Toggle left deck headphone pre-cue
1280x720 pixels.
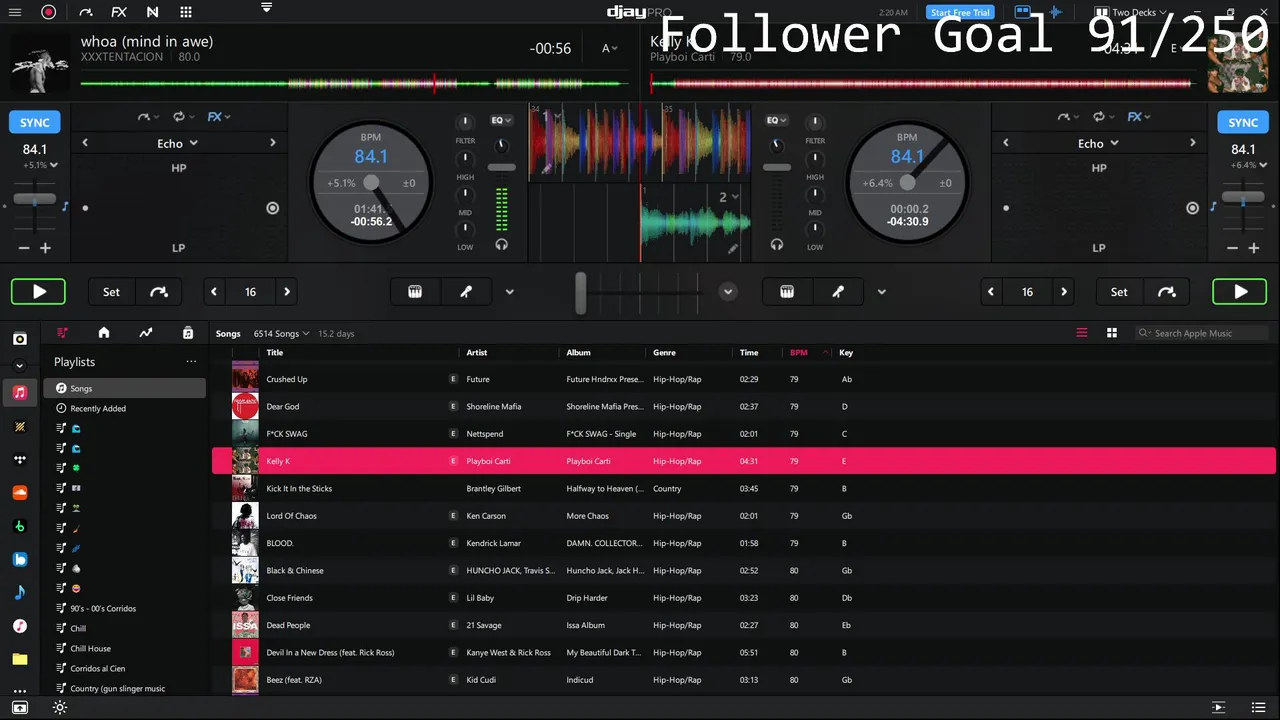coord(502,244)
